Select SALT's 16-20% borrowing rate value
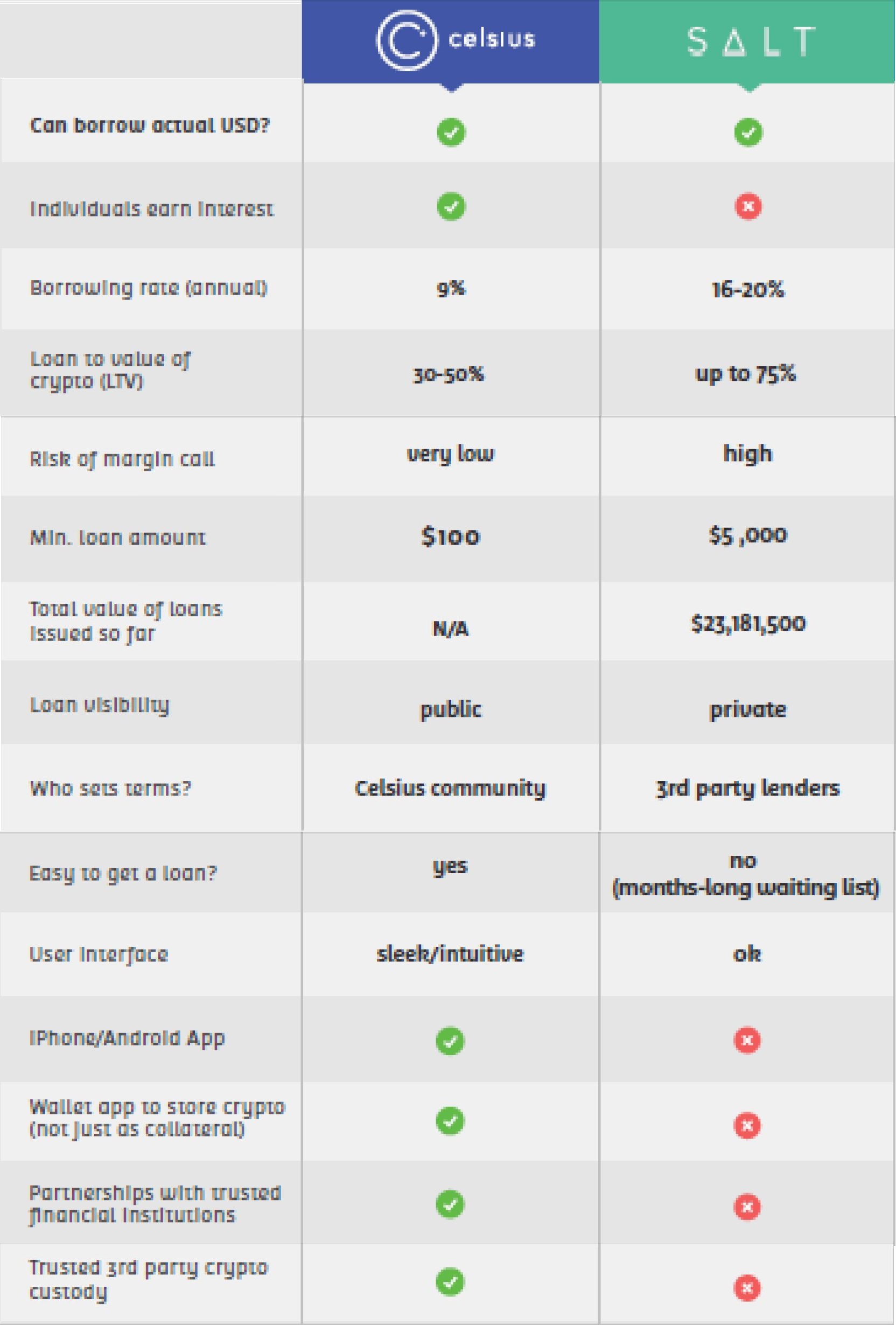 [748, 290]
